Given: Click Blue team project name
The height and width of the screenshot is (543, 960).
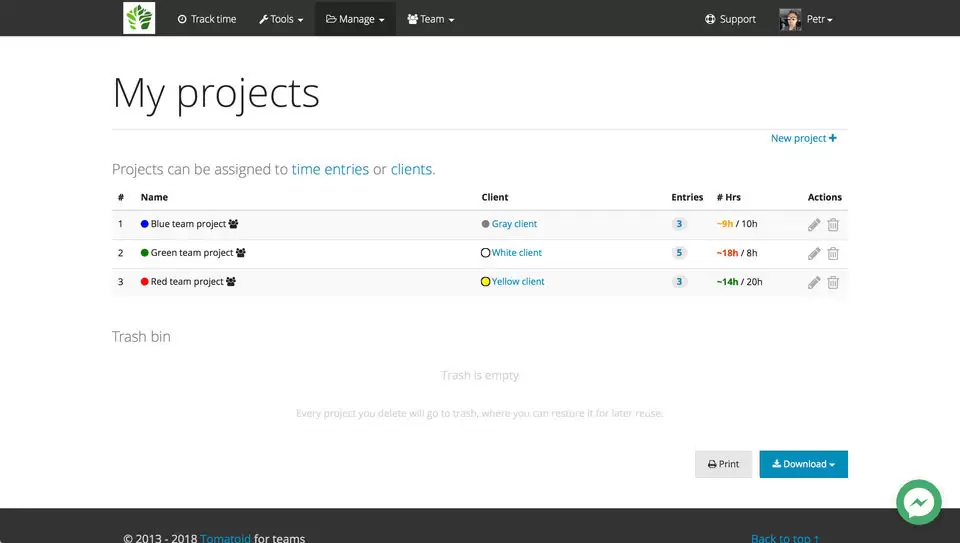Looking at the screenshot, I should 189,224.
